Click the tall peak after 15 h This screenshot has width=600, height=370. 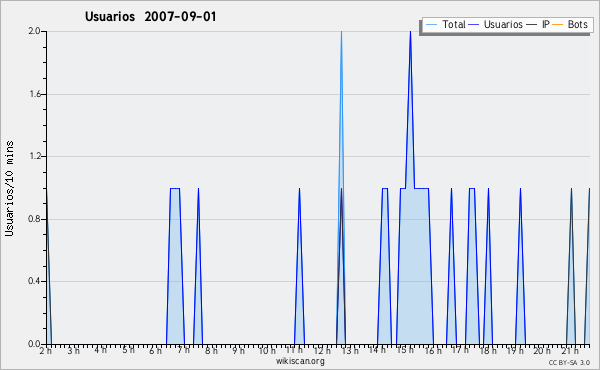pyautogui.click(x=410, y=111)
